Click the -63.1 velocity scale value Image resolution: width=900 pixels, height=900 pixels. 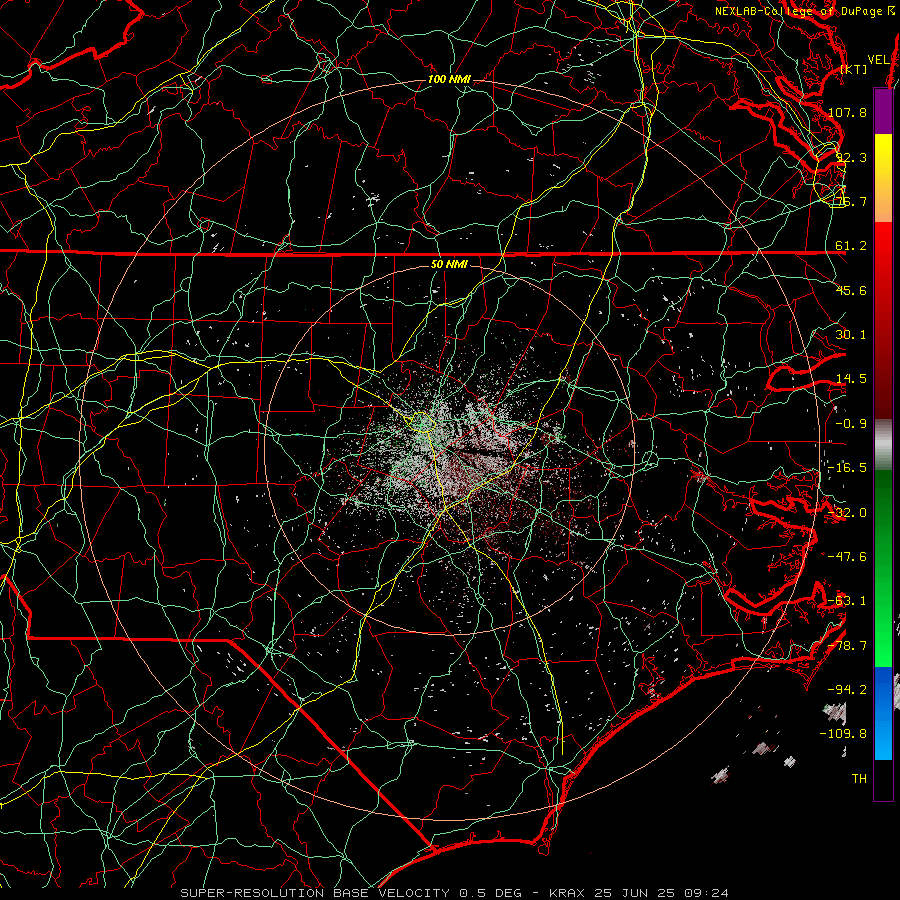tap(847, 601)
